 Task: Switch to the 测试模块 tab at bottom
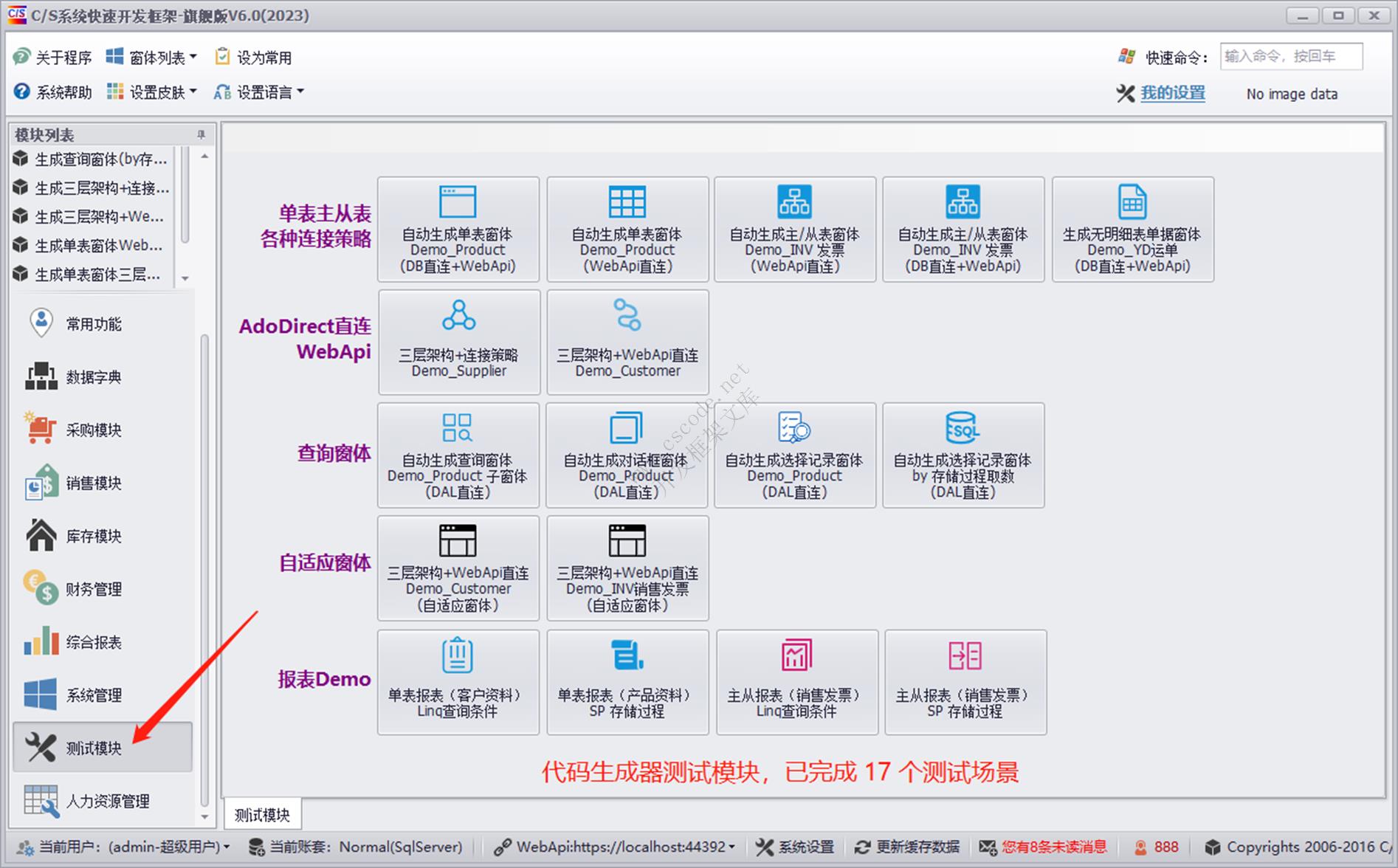(262, 813)
